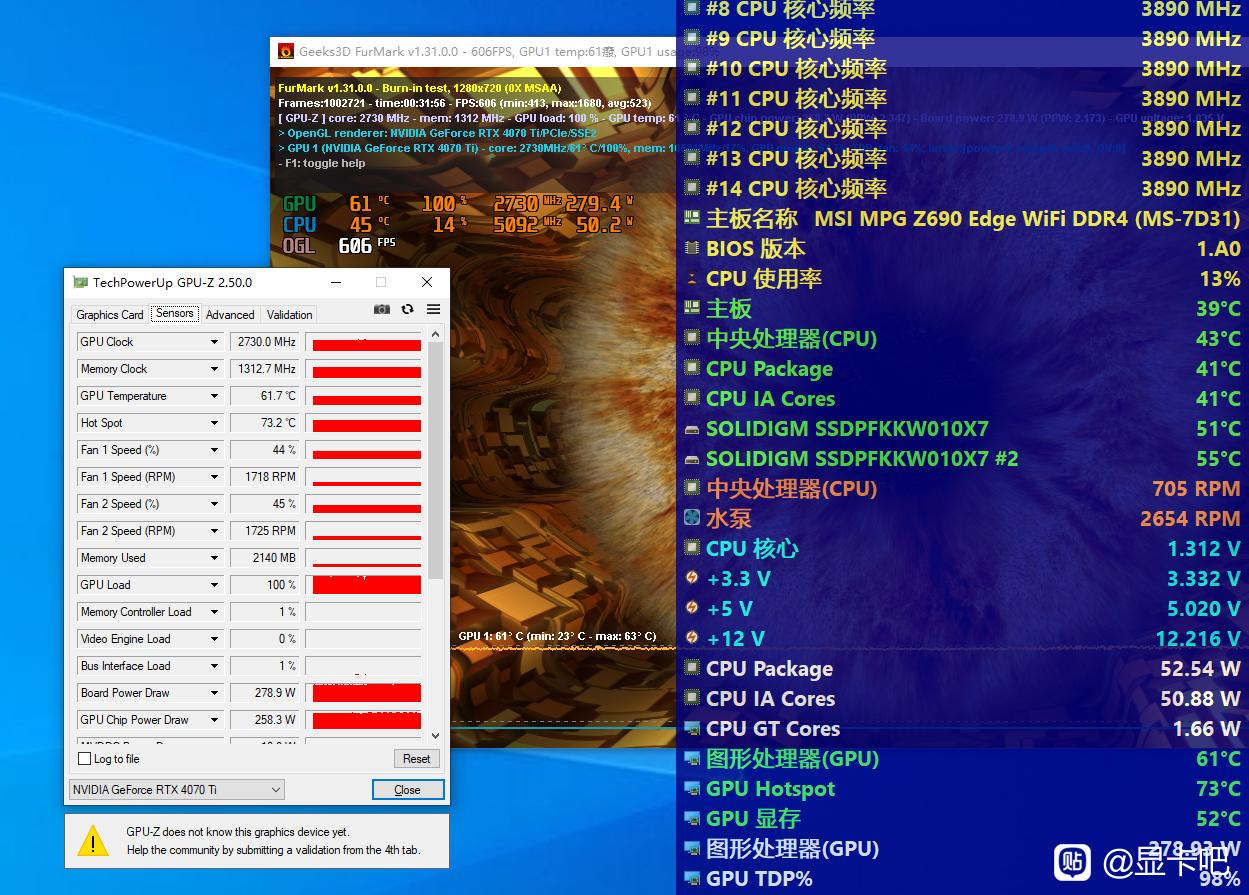
Task: Click the voltage icon beside +3.3 V
Action: pos(692,578)
